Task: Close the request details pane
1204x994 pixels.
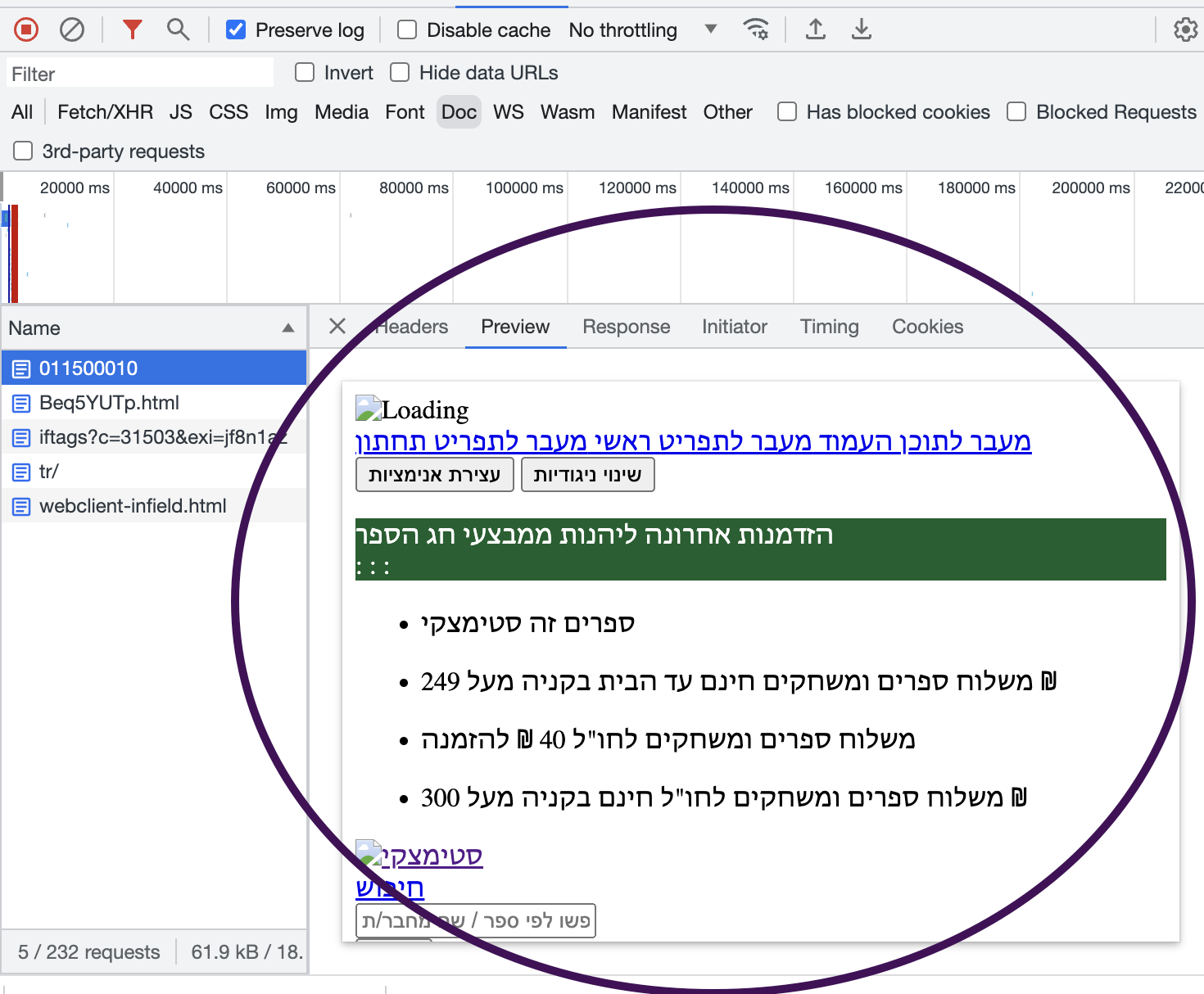Action: 337,326
